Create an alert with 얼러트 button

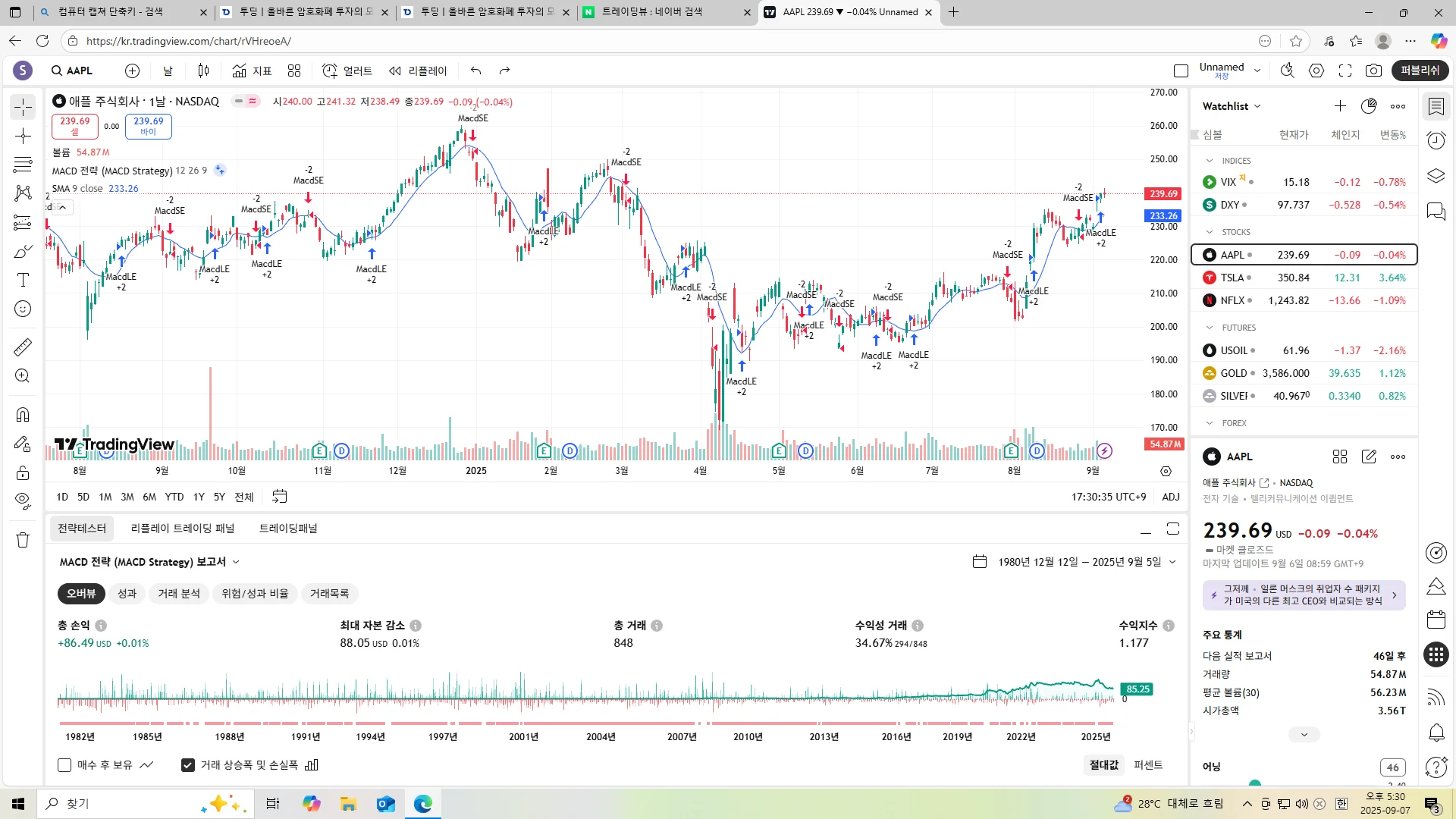347,71
